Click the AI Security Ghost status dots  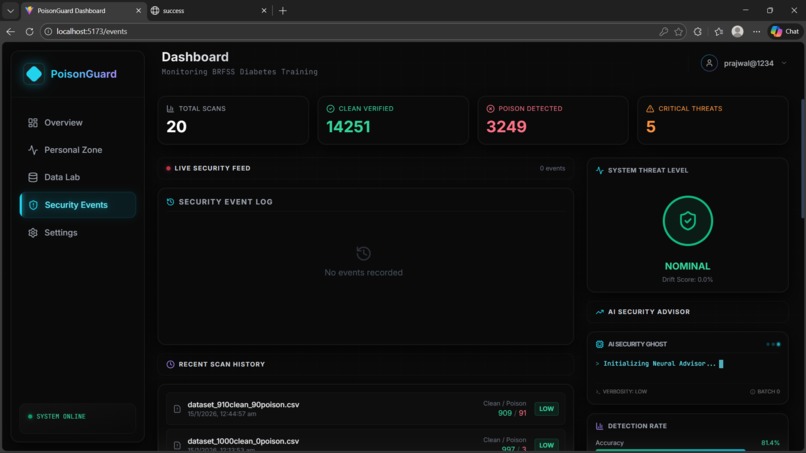(773, 344)
